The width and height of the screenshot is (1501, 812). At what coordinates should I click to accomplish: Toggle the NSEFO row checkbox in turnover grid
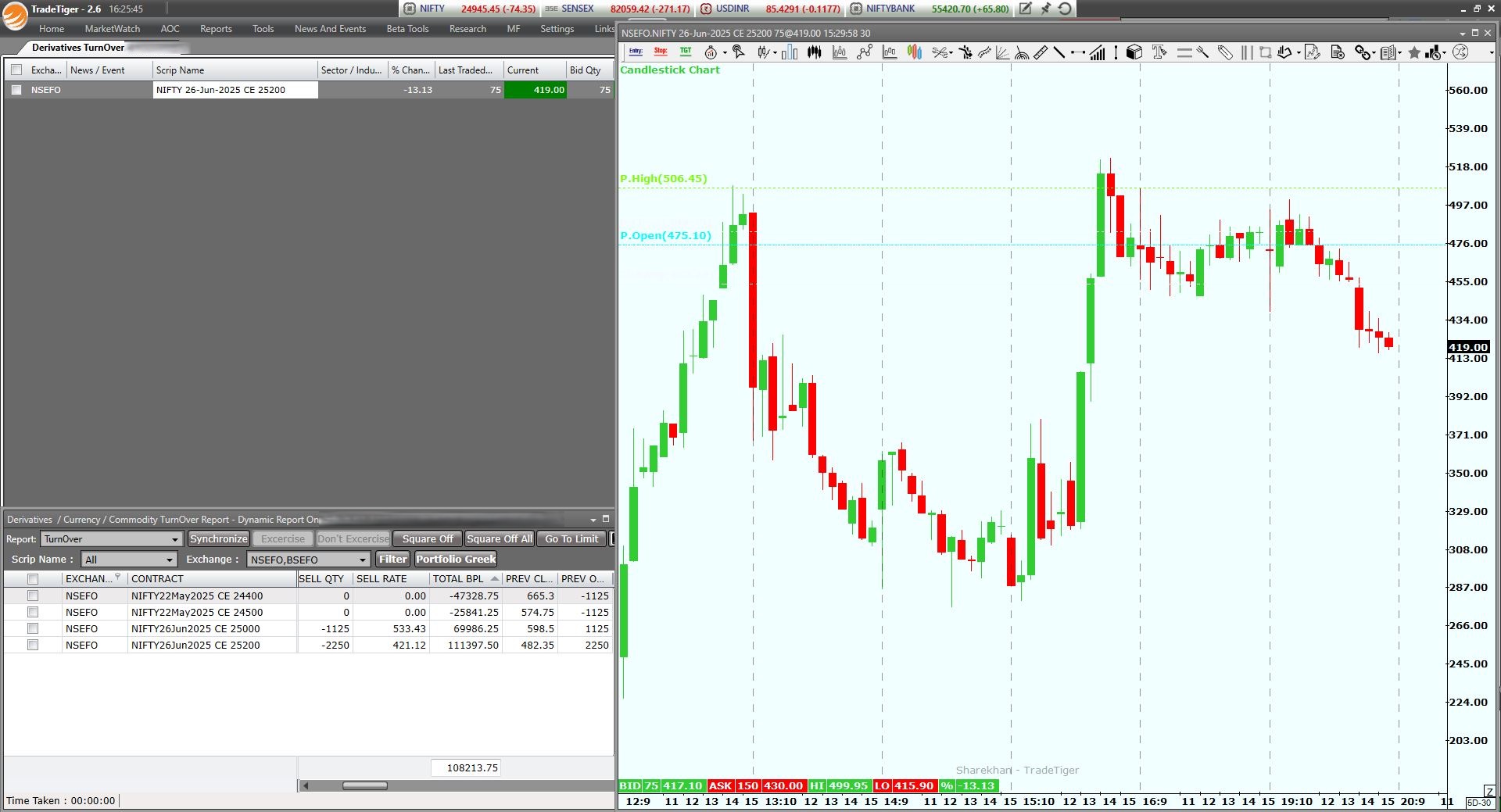click(16, 90)
